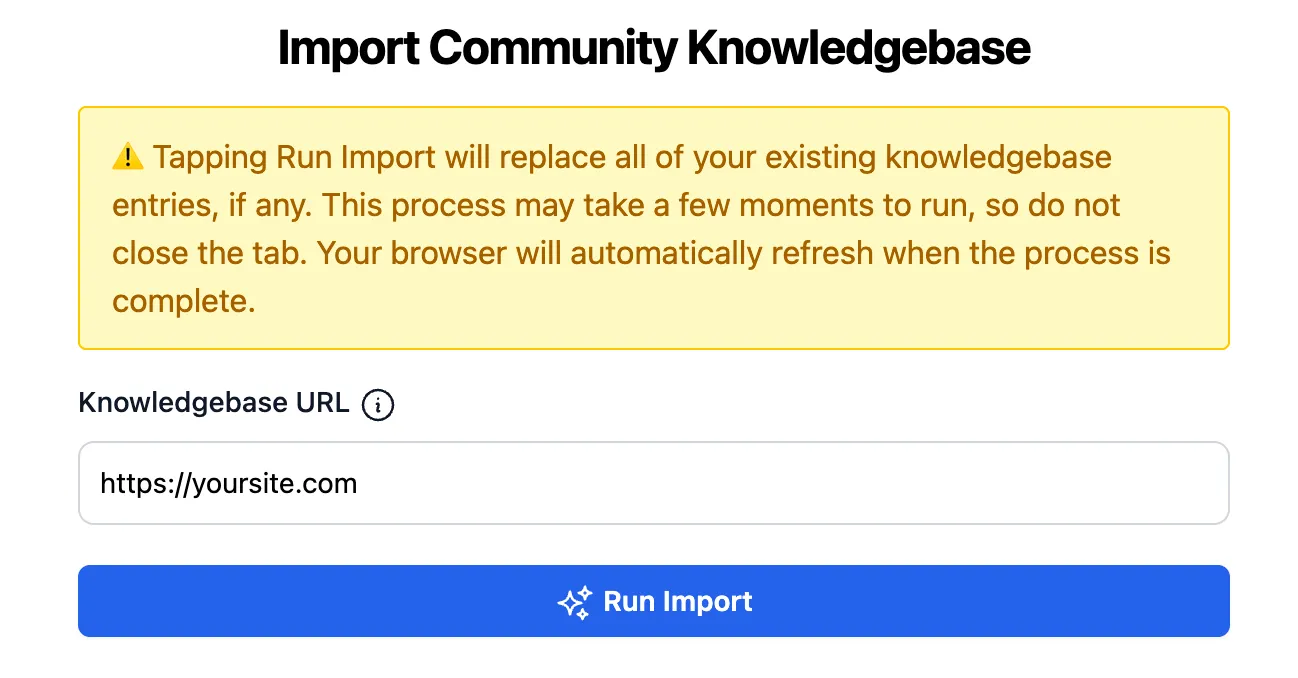The image size is (1298, 678).
Task: Activate the knowledgebase import submission control
Action: [x=653, y=601]
